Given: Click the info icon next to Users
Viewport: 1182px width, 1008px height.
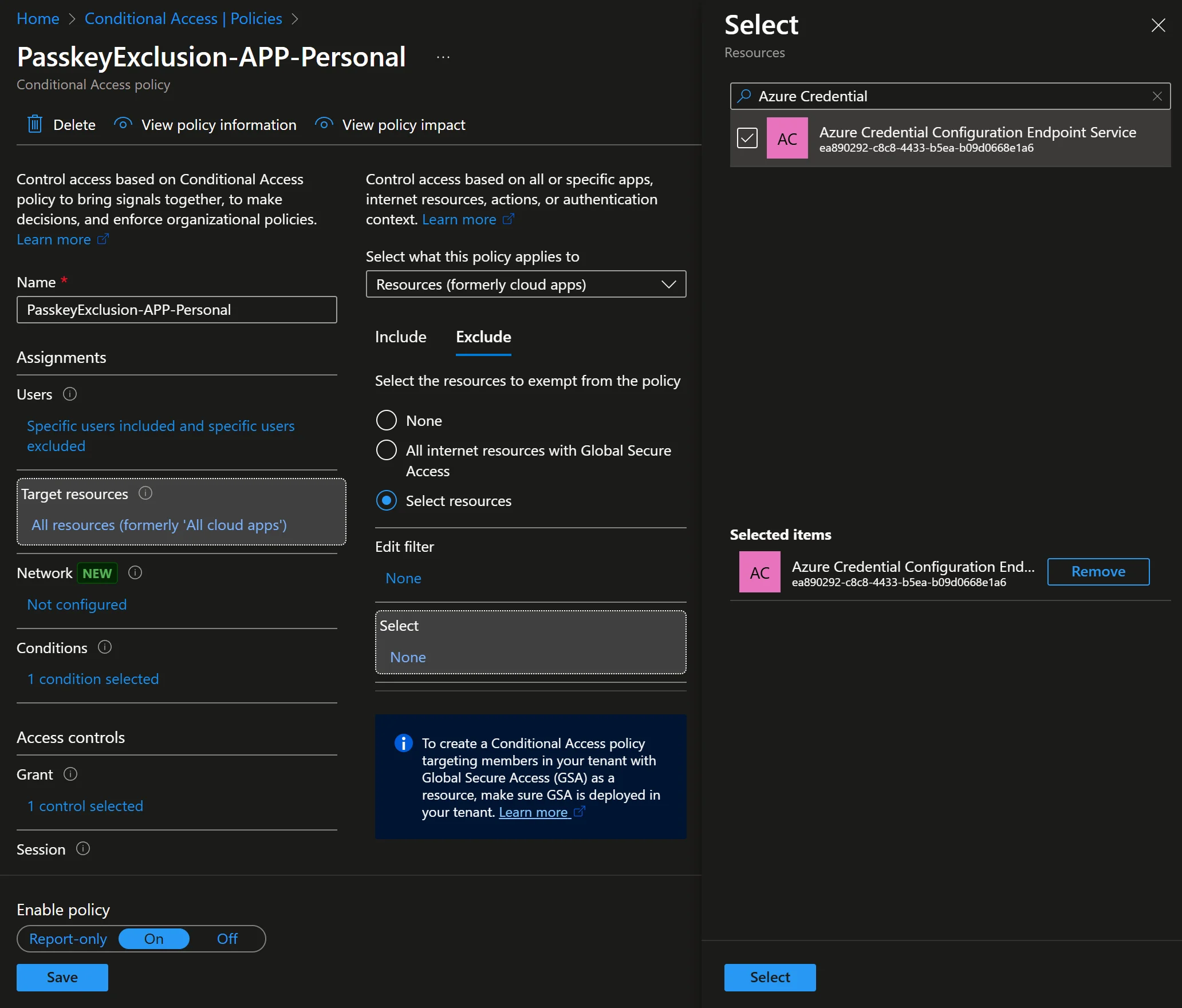Looking at the screenshot, I should coord(70,394).
